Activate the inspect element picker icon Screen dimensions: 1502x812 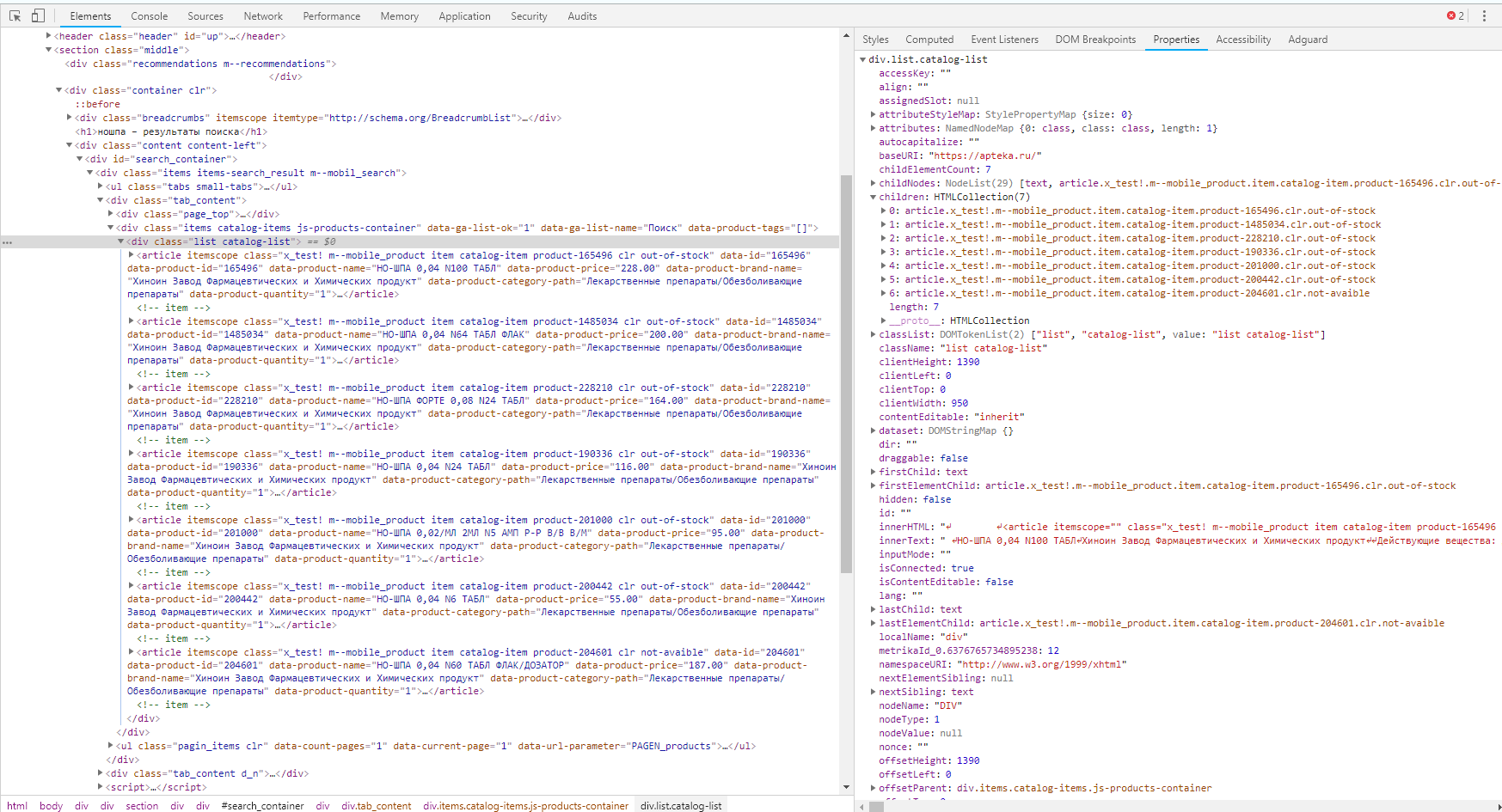(x=14, y=15)
